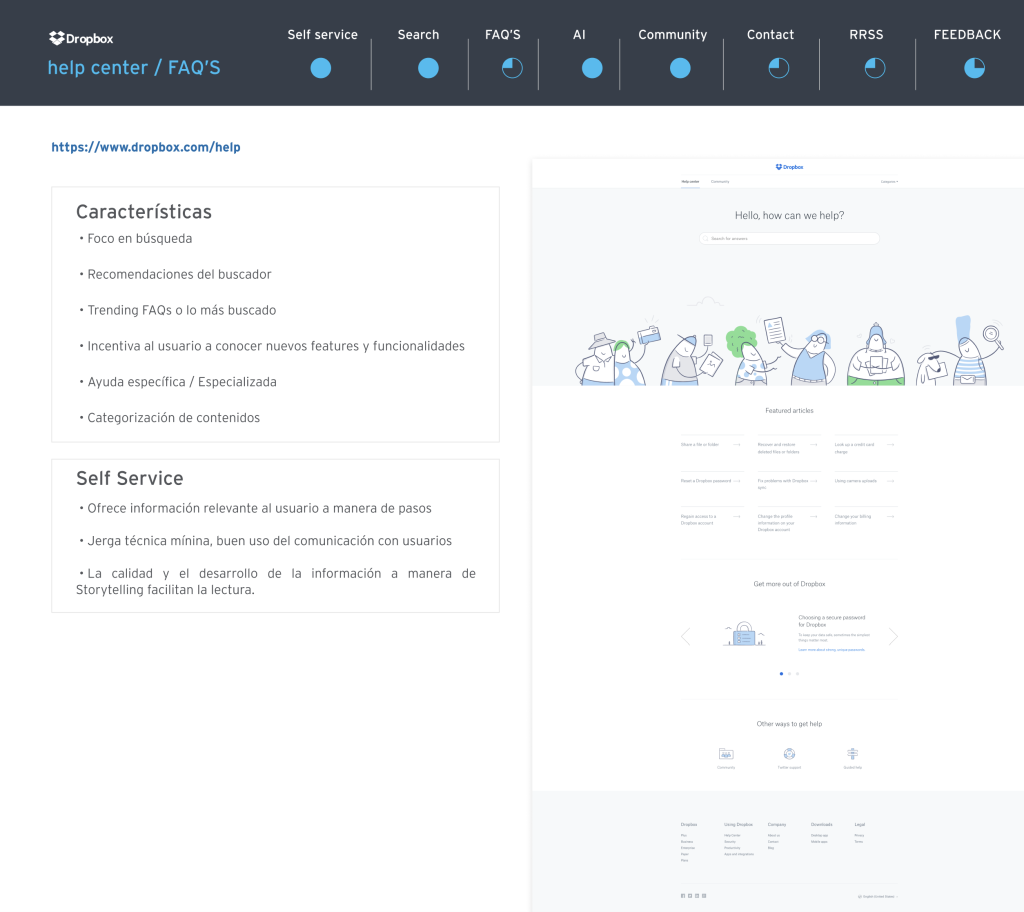
Task: Click the magnifier icon in the search box
Action: coord(706,238)
